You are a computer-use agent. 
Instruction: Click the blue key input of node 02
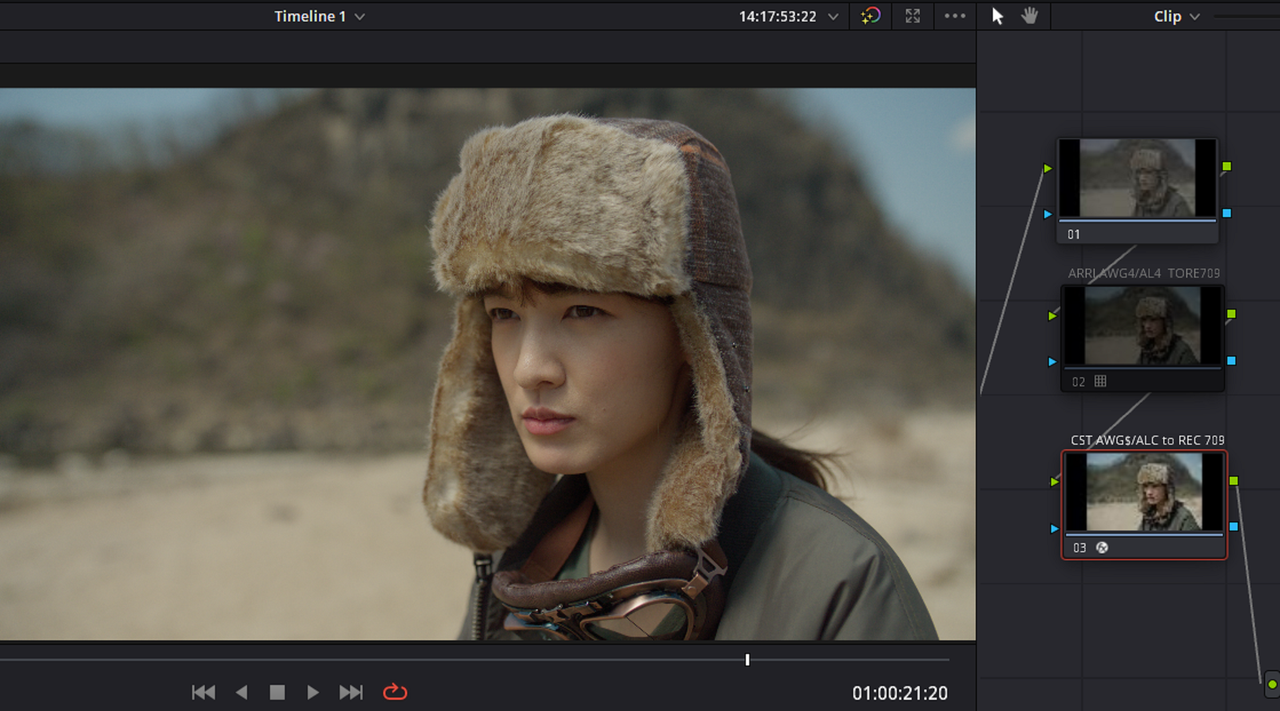1052,361
